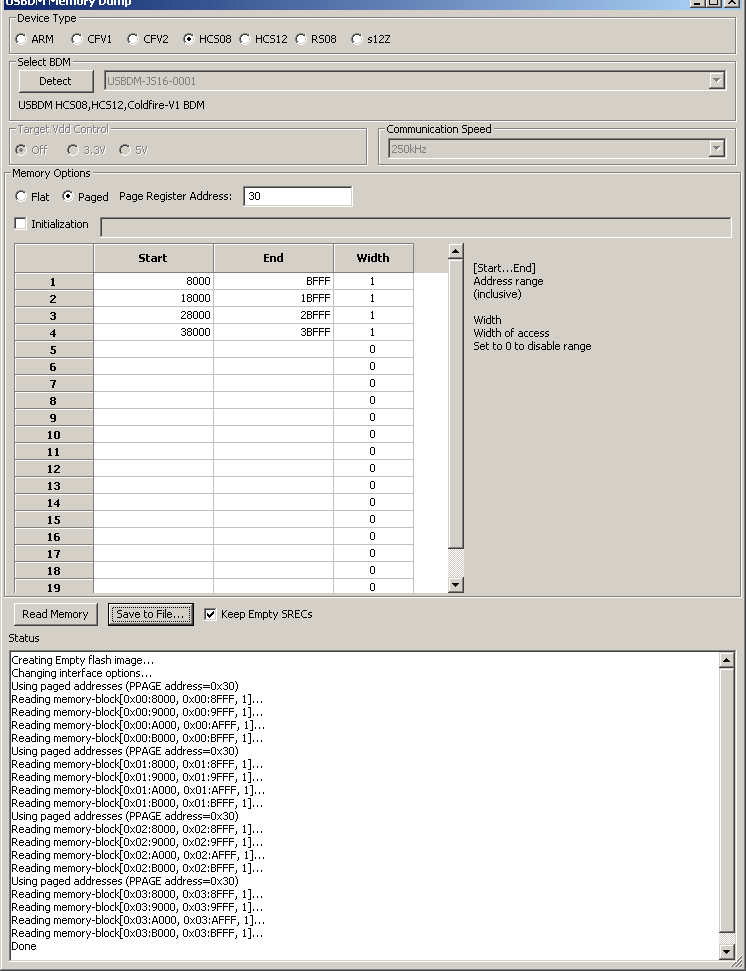The image size is (746, 971).
Task: Select the empty Start cell in row 6
Action: [x=154, y=367]
